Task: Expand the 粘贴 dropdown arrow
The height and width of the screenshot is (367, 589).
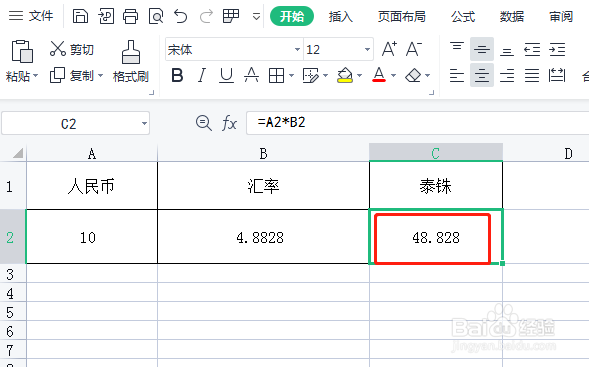Action: coord(36,76)
